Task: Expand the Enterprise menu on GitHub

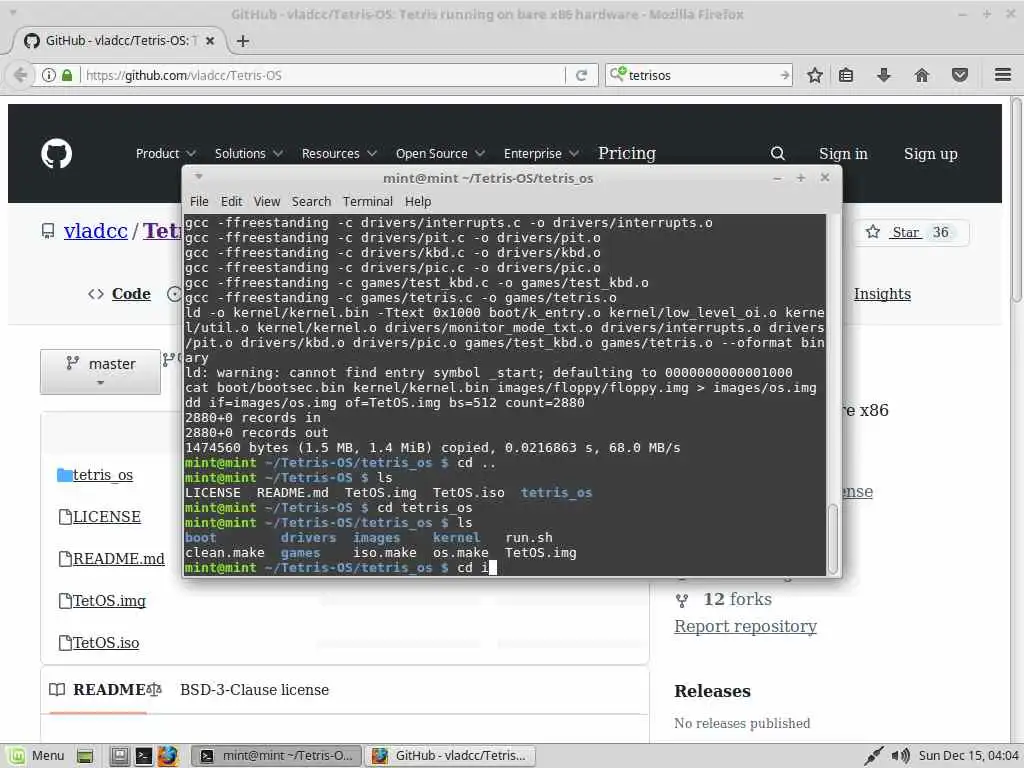Action: pyautogui.click(x=541, y=153)
